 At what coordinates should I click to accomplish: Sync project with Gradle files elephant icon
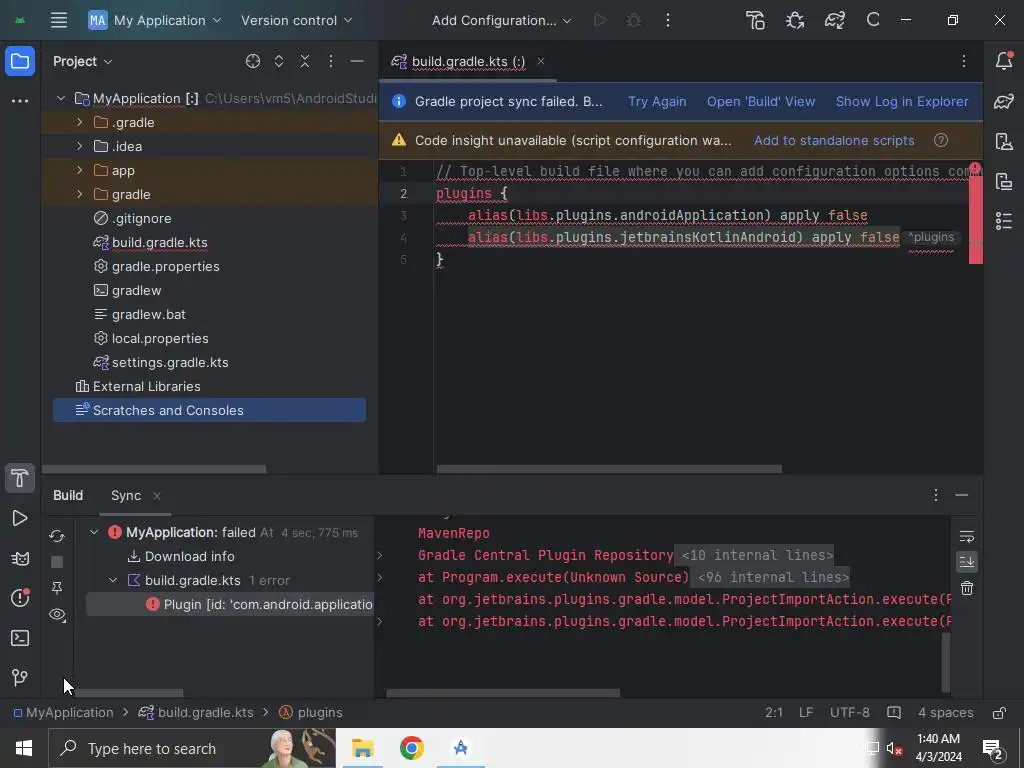tap(835, 20)
